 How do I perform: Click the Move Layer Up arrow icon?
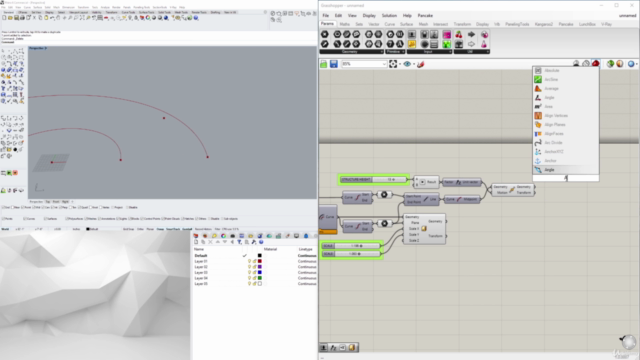(218, 242)
